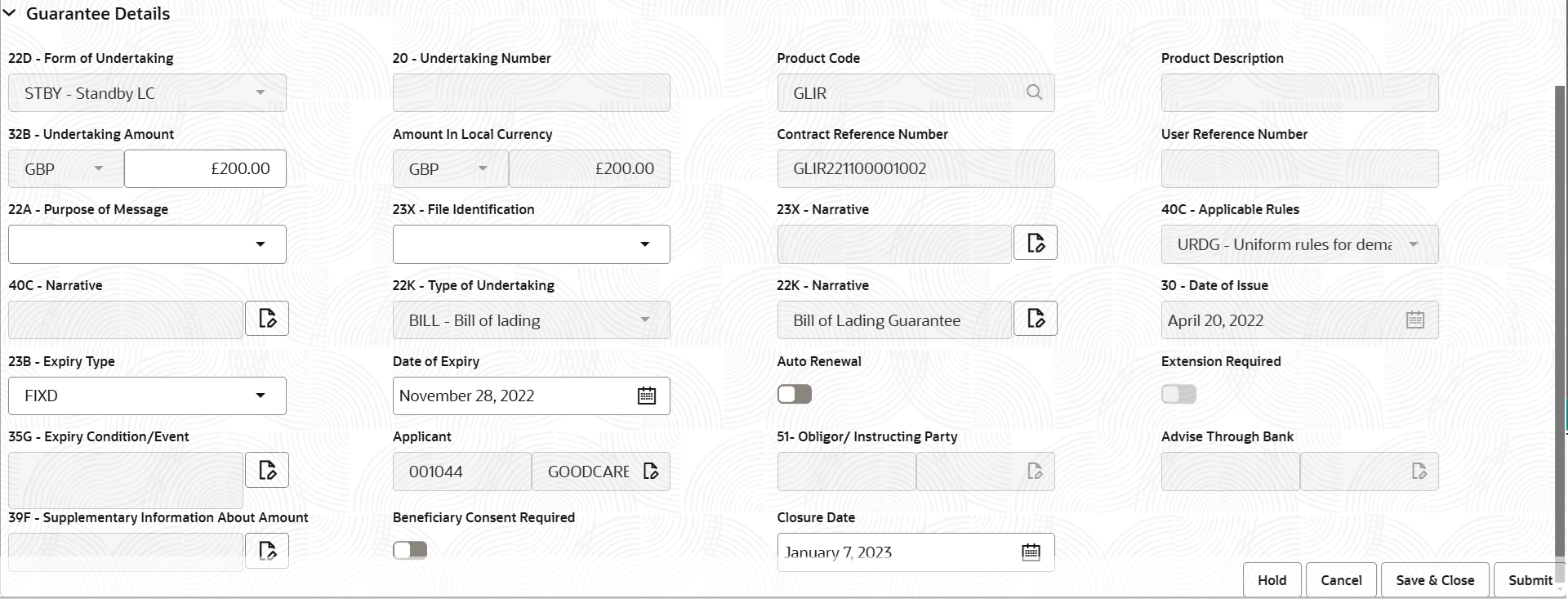The height and width of the screenshot is (599, 1568).
Task: Click the 40C - Narrative text field
Action: point(126,320)
